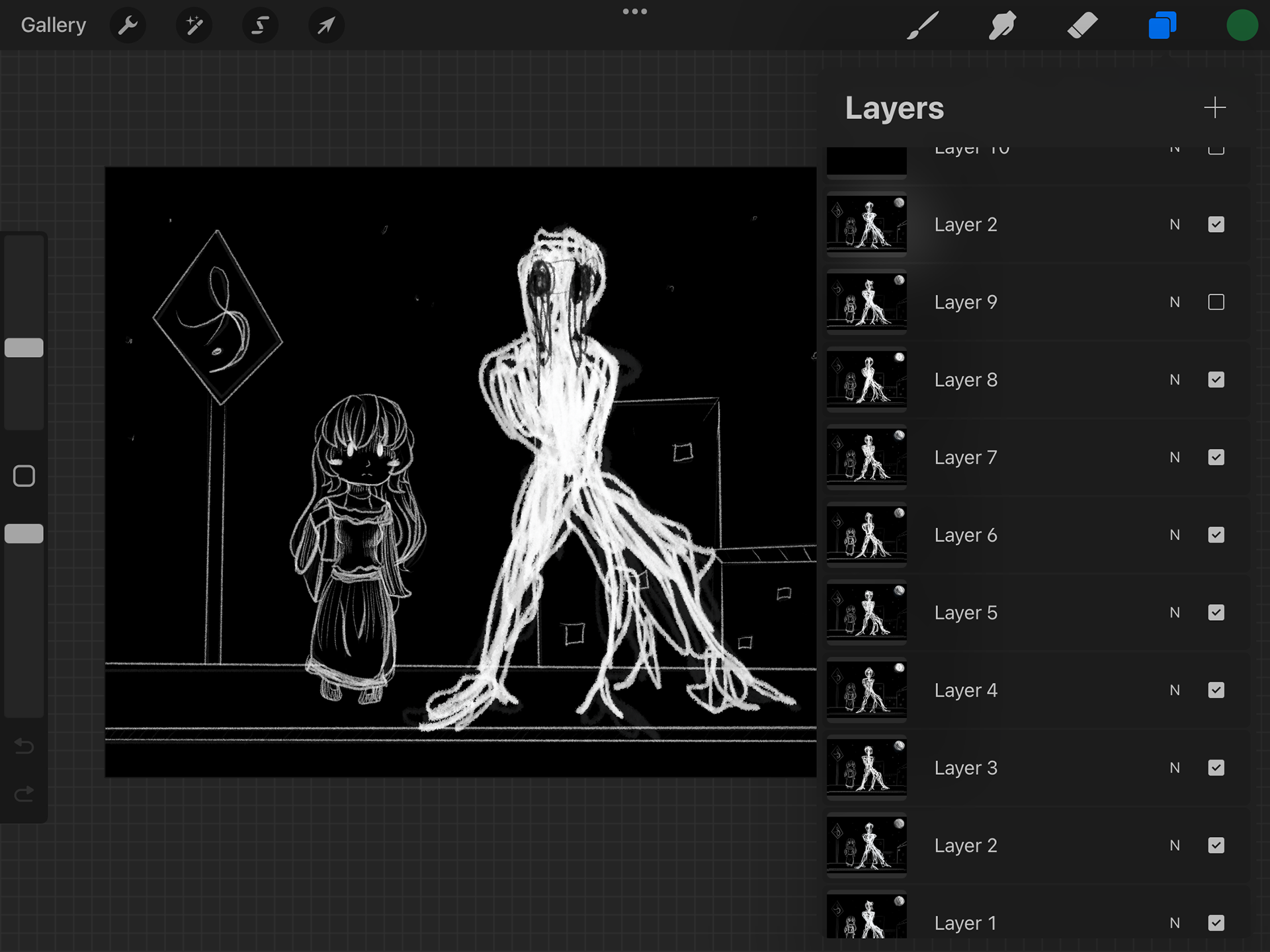Open the green color picker swatch
This screenshot has height=952, width=1270.
1242,26
